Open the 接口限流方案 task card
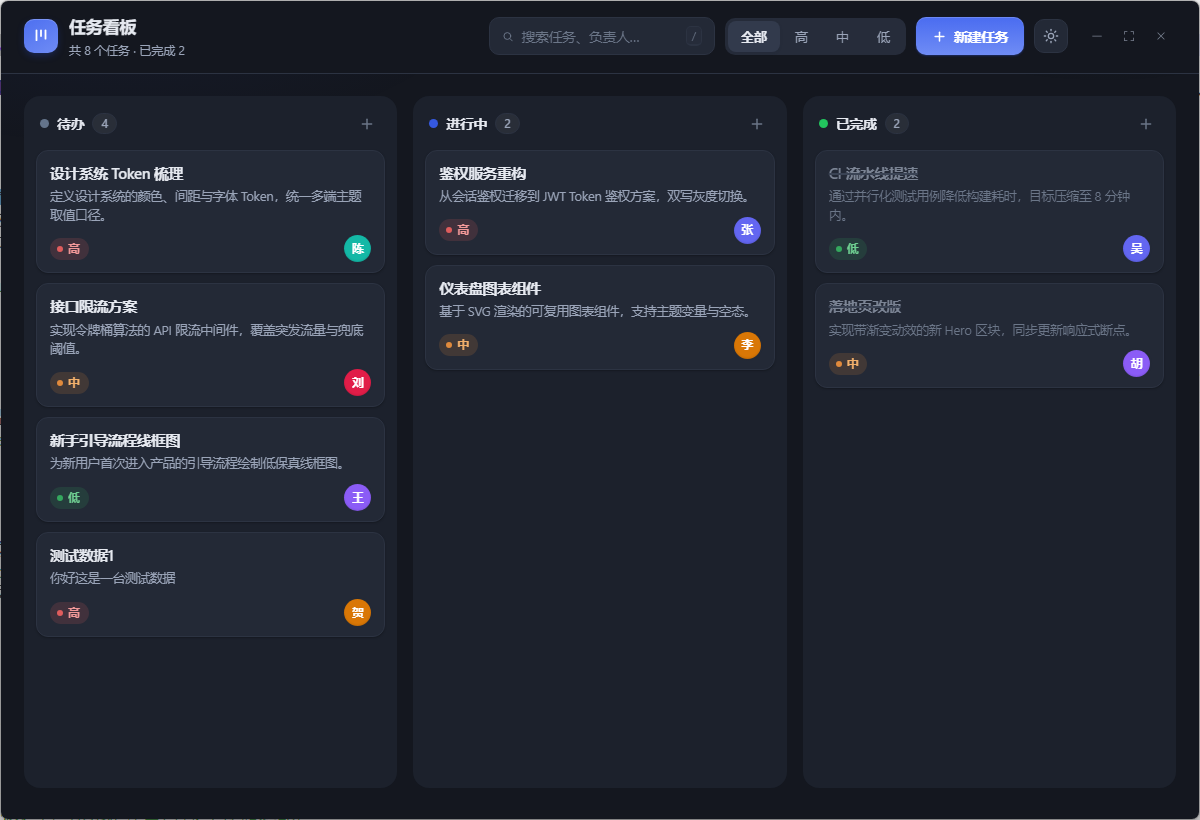This screenshot has width=1200, height=820. tap(210, 345)
